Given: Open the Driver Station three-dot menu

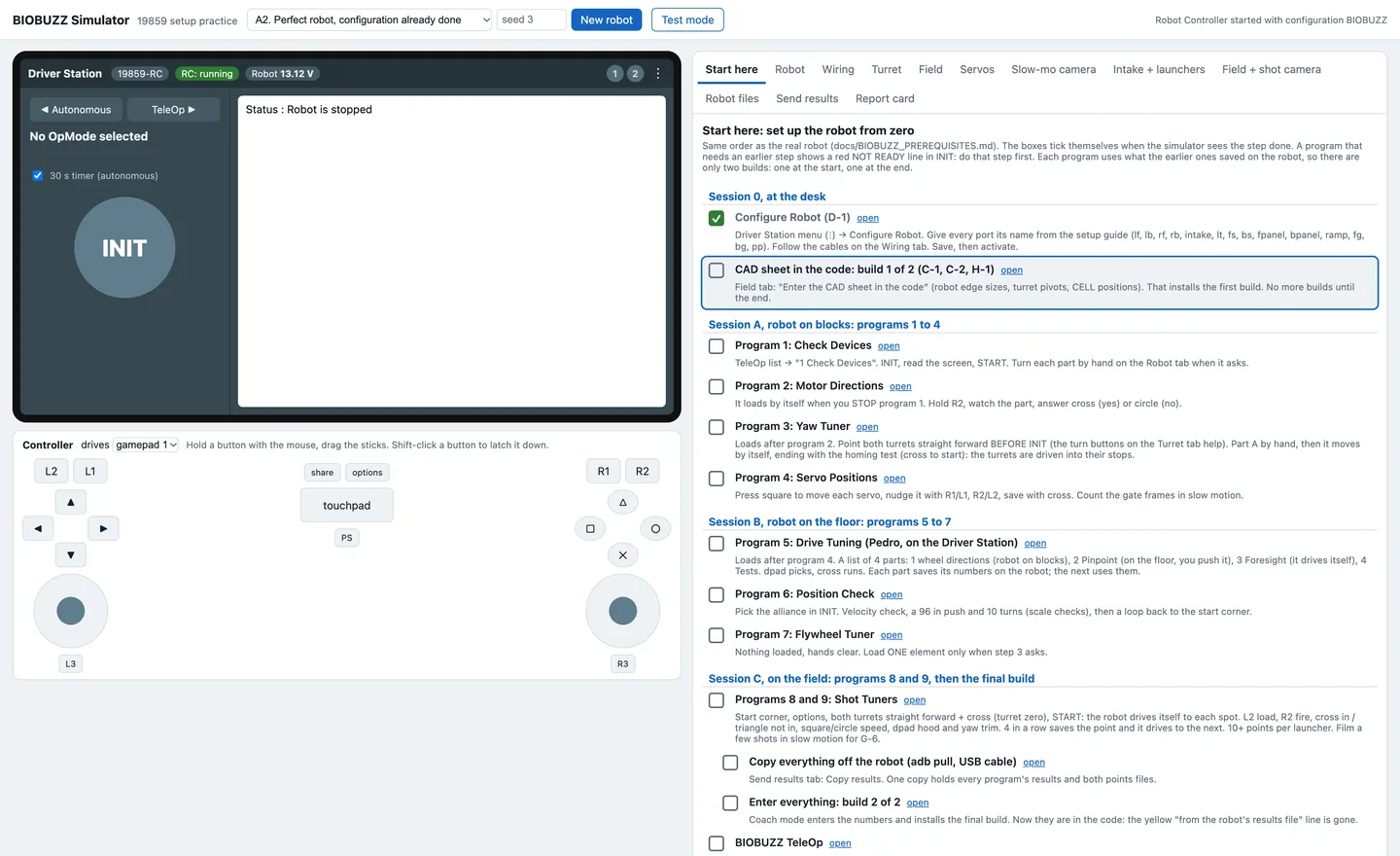Looking at the screenshot, I should pos(658,74).
